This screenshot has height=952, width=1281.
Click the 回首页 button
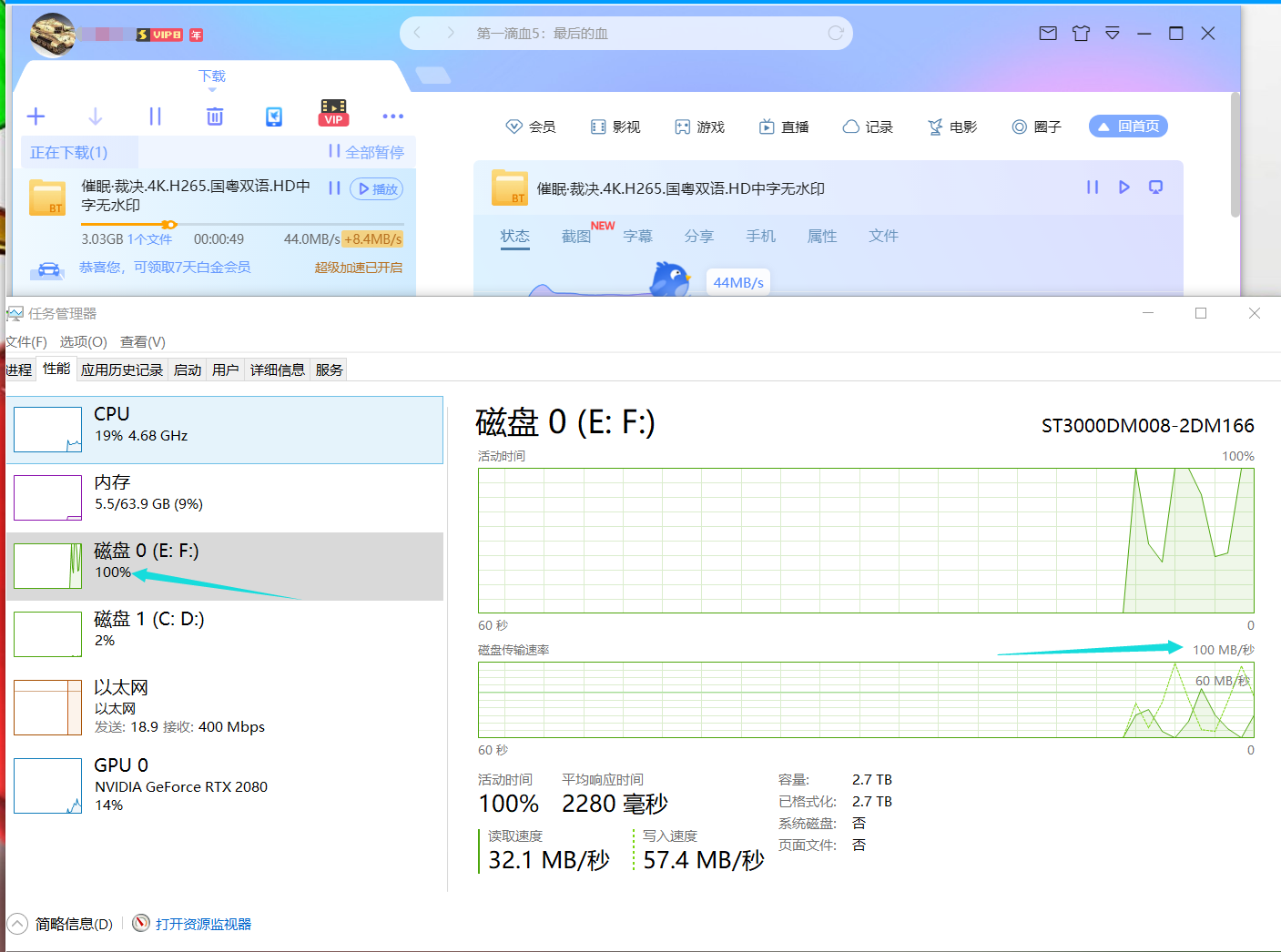pos(1127,126)
